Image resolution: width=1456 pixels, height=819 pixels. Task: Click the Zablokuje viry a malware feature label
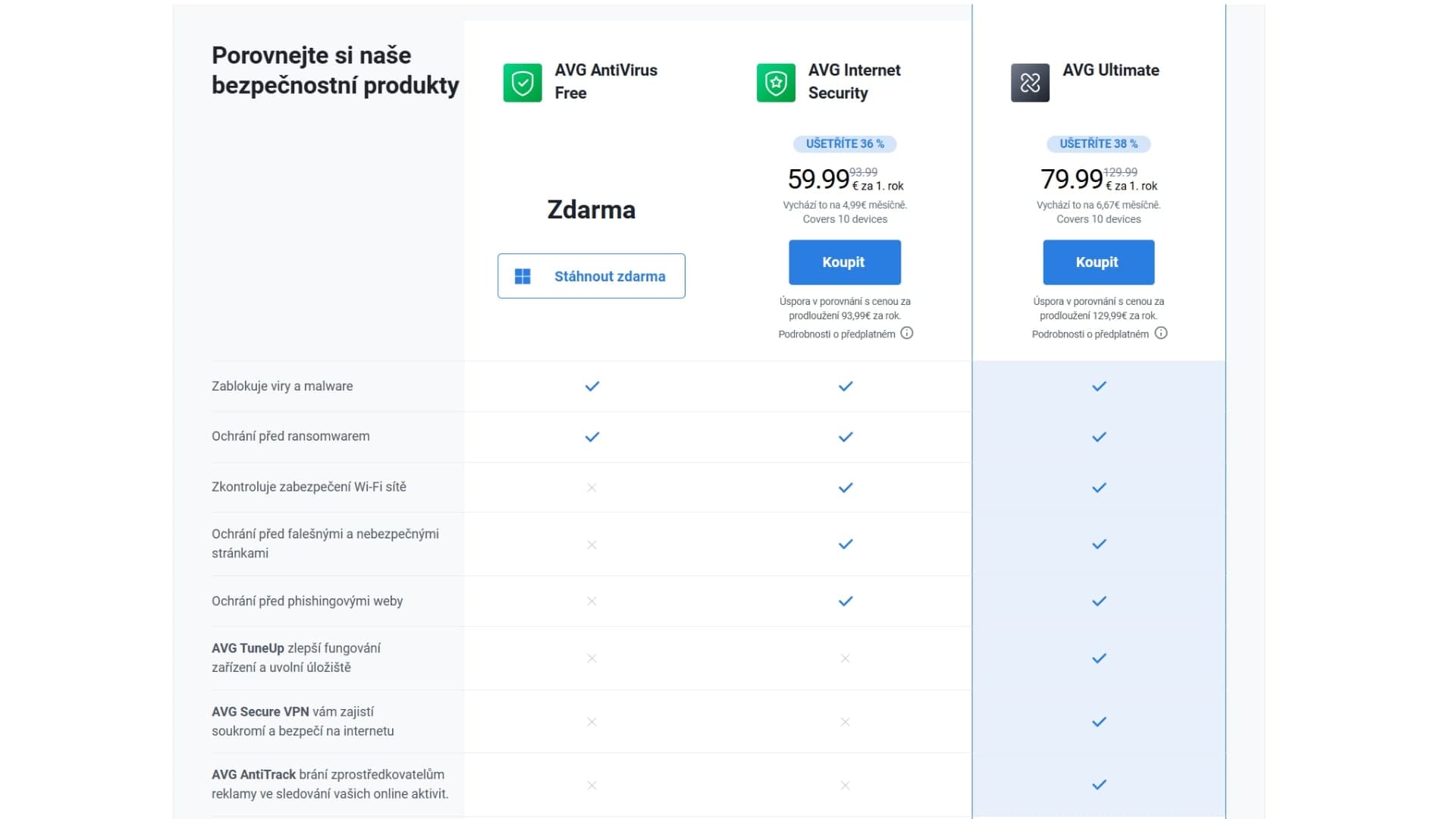(x=282, y=386)
